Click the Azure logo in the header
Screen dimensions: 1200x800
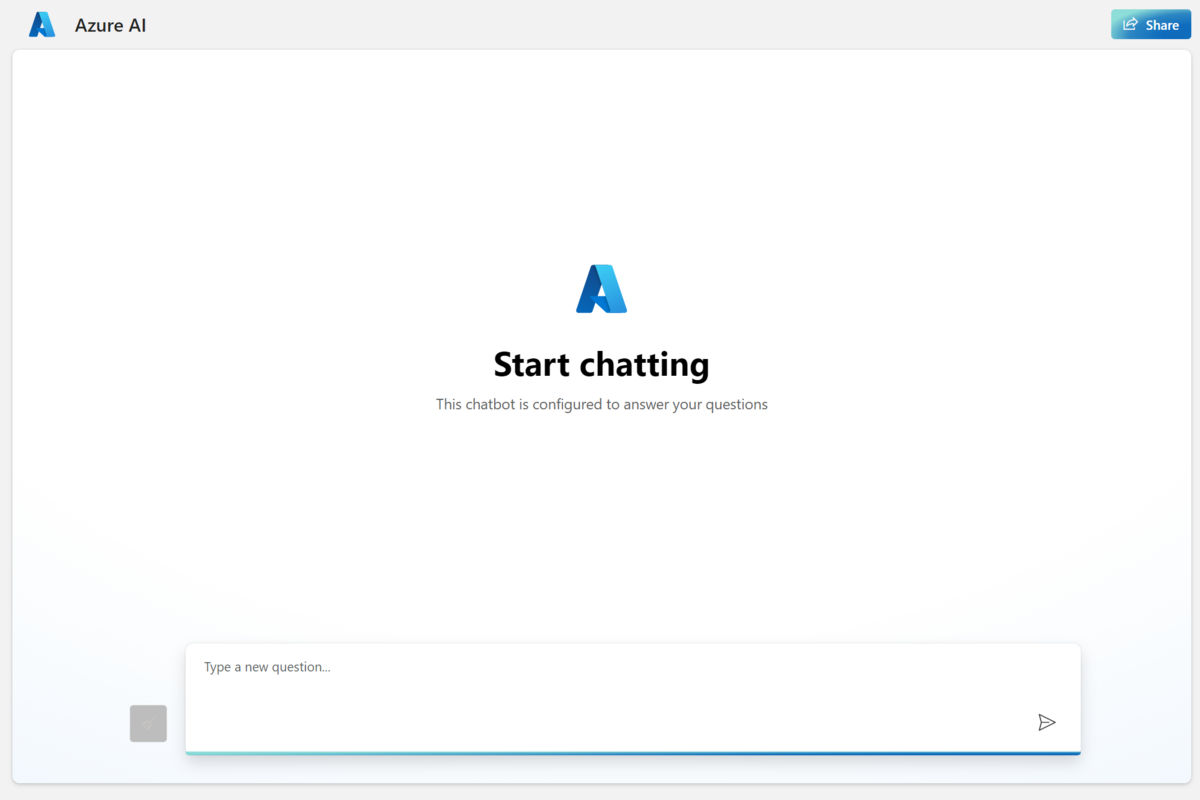click(42, 25)
